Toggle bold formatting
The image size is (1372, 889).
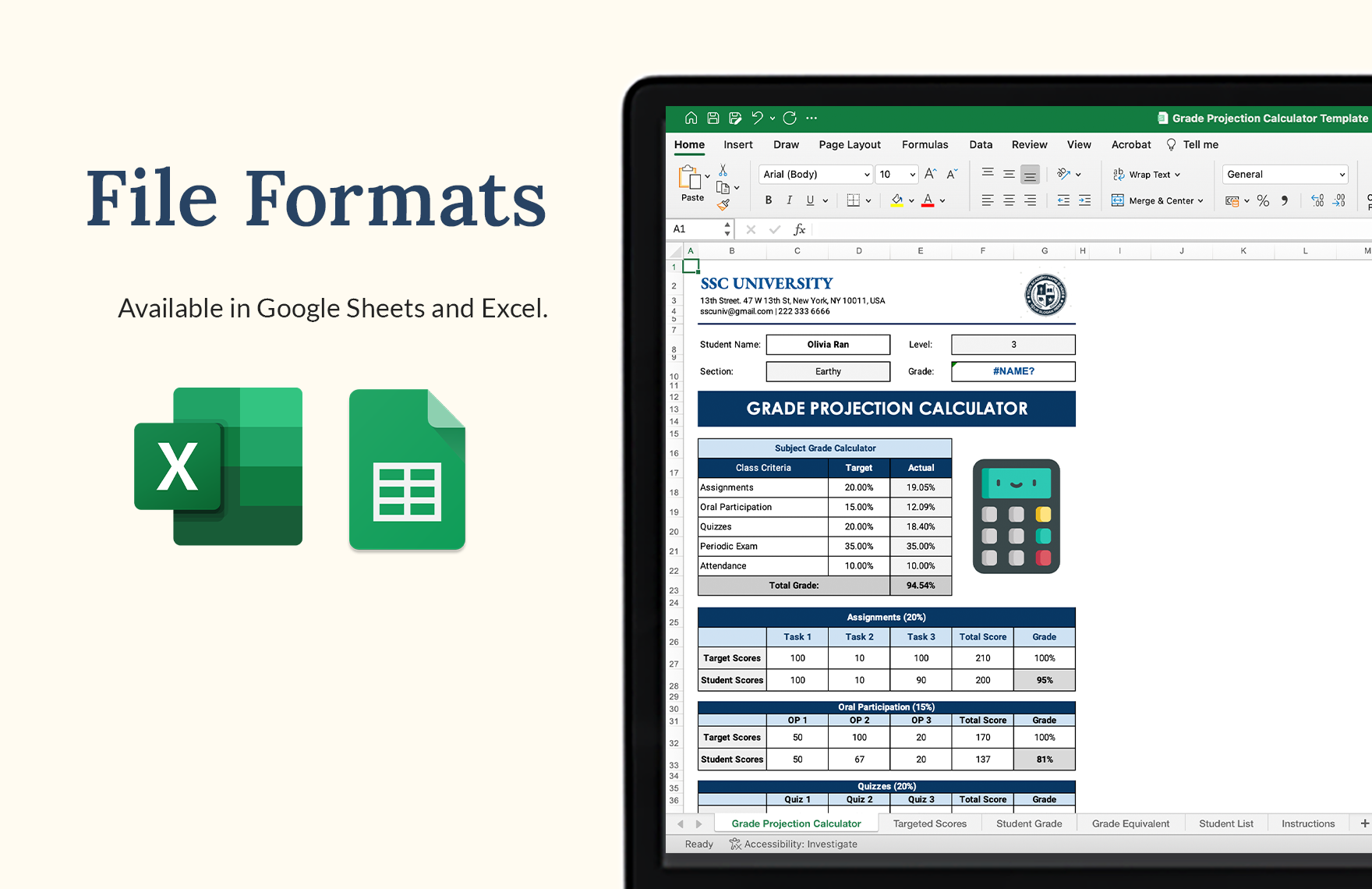[768, 200]
